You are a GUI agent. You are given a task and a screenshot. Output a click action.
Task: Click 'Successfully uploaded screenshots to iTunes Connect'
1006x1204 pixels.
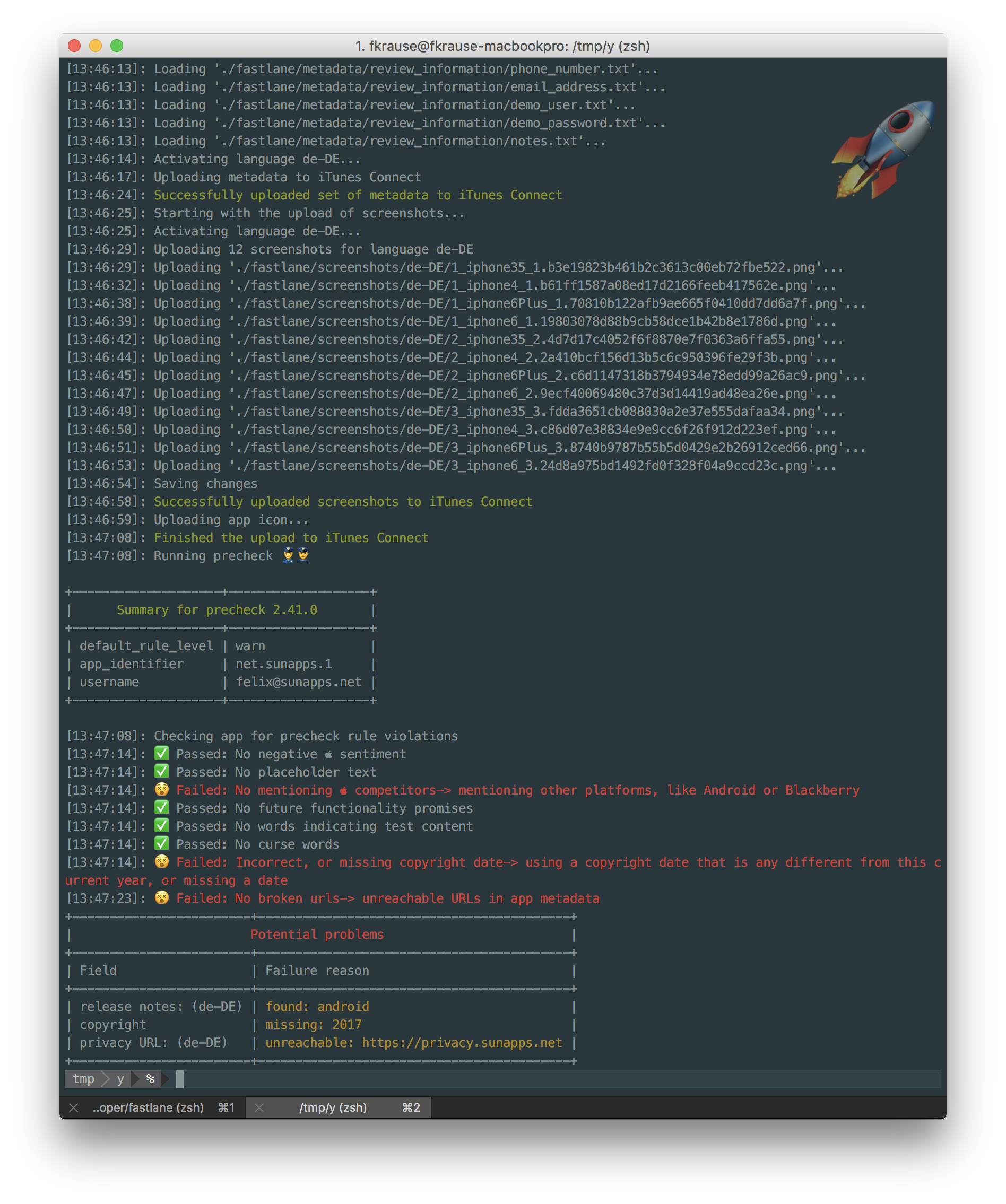pos(343,502)
